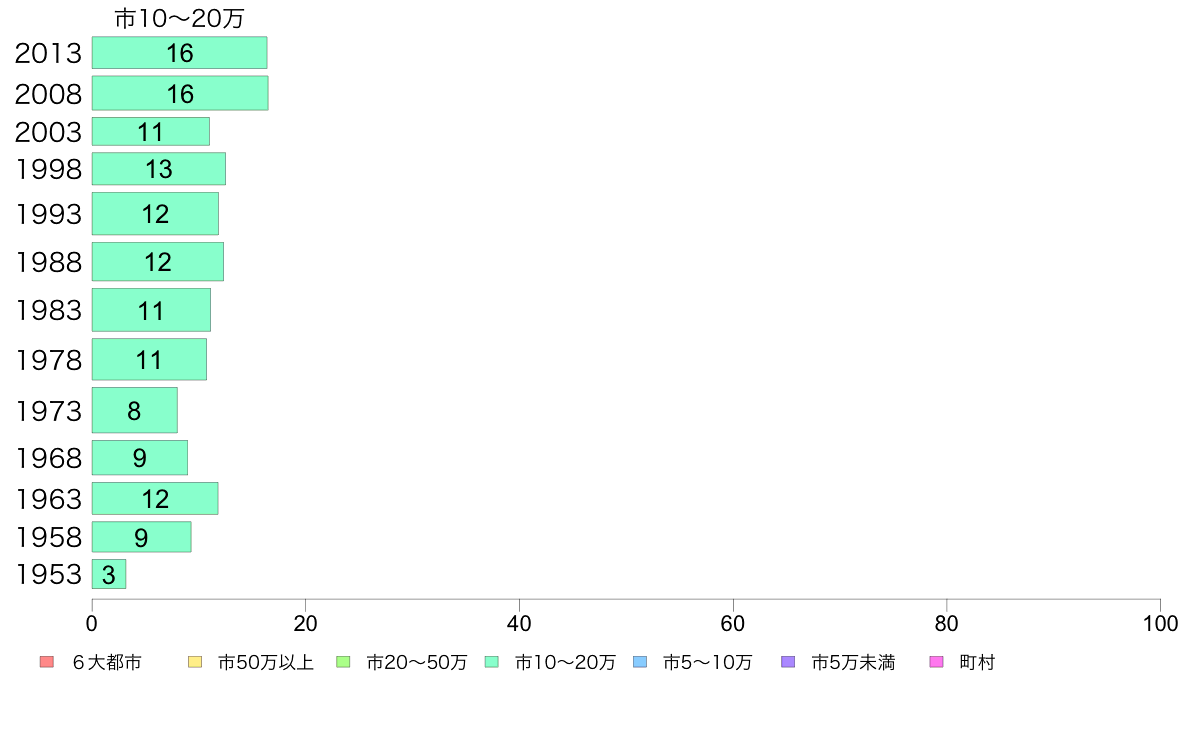Click the 町村 legend text
This screenshot has width=1188, height=736.
[977, 662]
